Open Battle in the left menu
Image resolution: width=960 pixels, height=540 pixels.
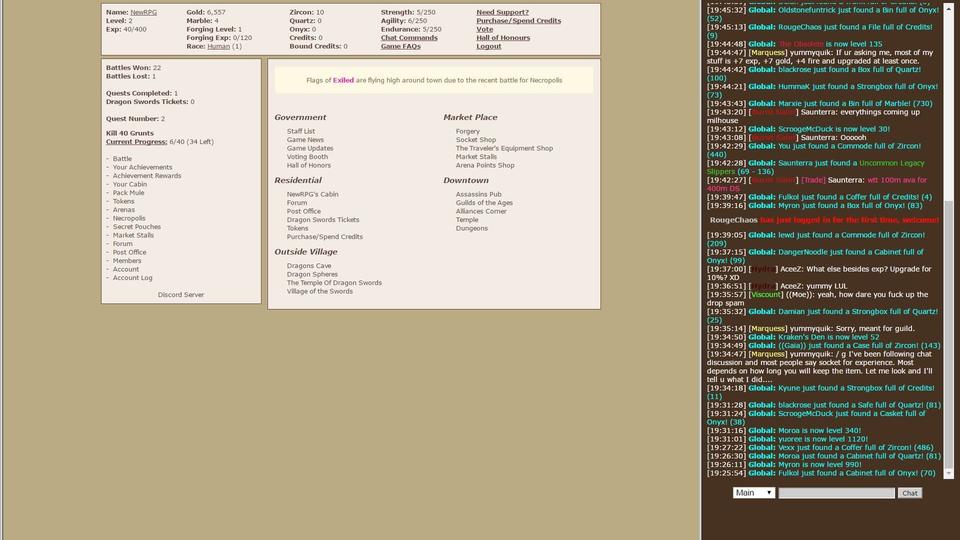coord(122,159)
